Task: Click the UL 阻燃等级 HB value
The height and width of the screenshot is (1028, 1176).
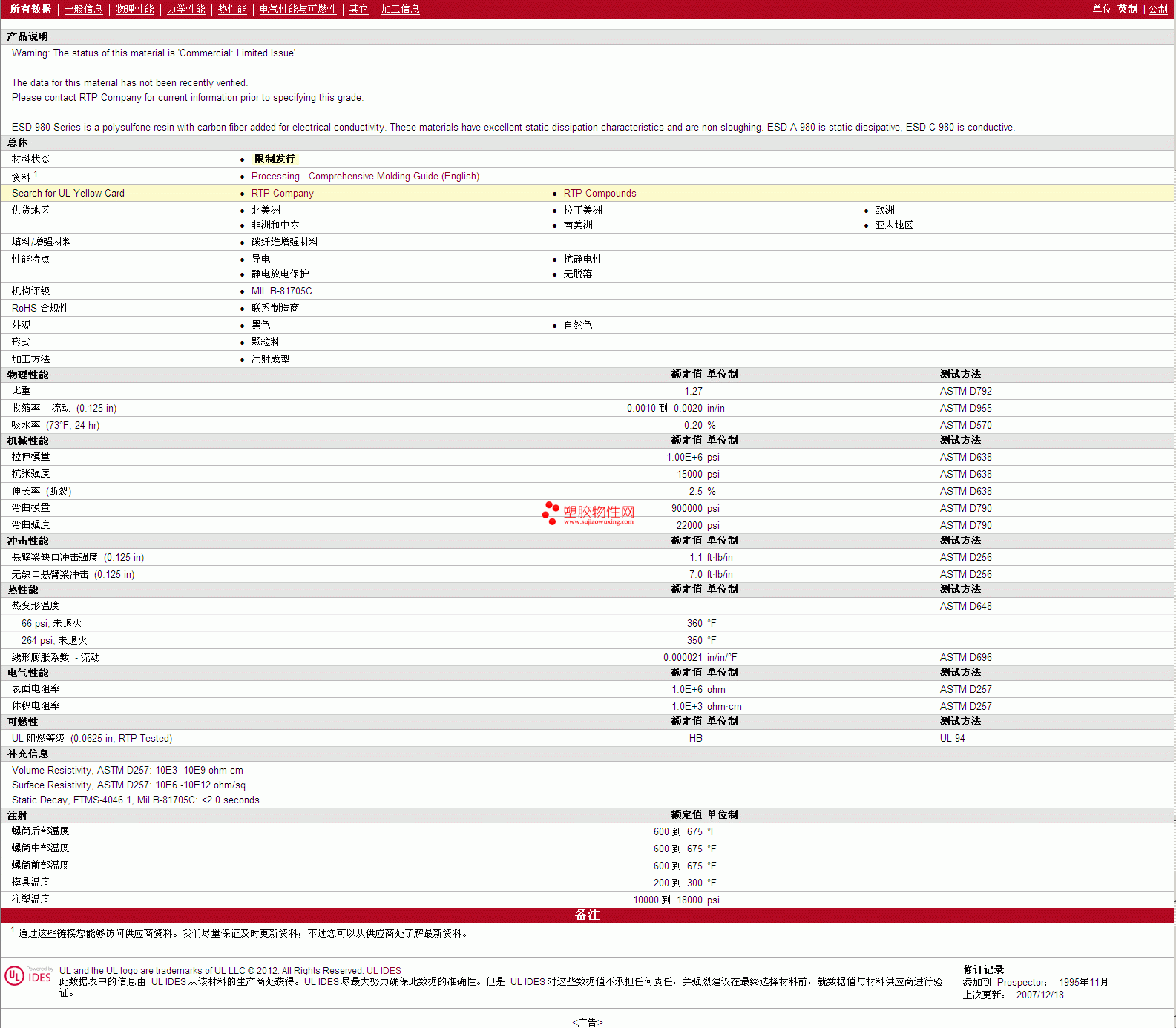Action: tap(695, 738)
